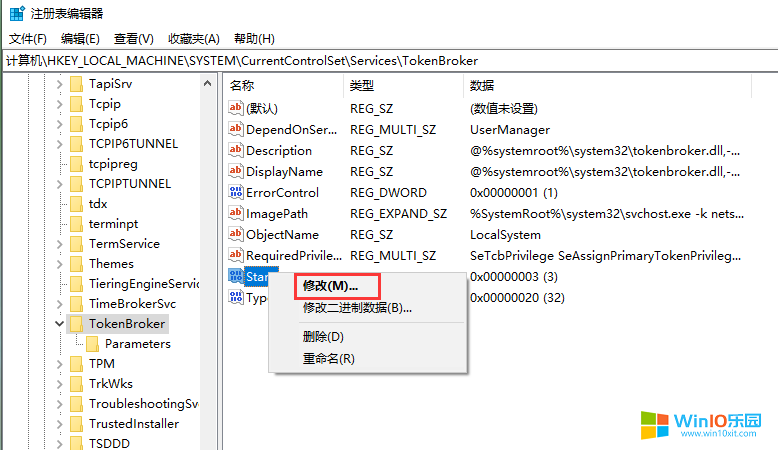Image resolution: width=778 pixels, height=450 pixels.
Task: Click the REG_EXPAND_SZ type cell
Action: [x=398, y=213]
